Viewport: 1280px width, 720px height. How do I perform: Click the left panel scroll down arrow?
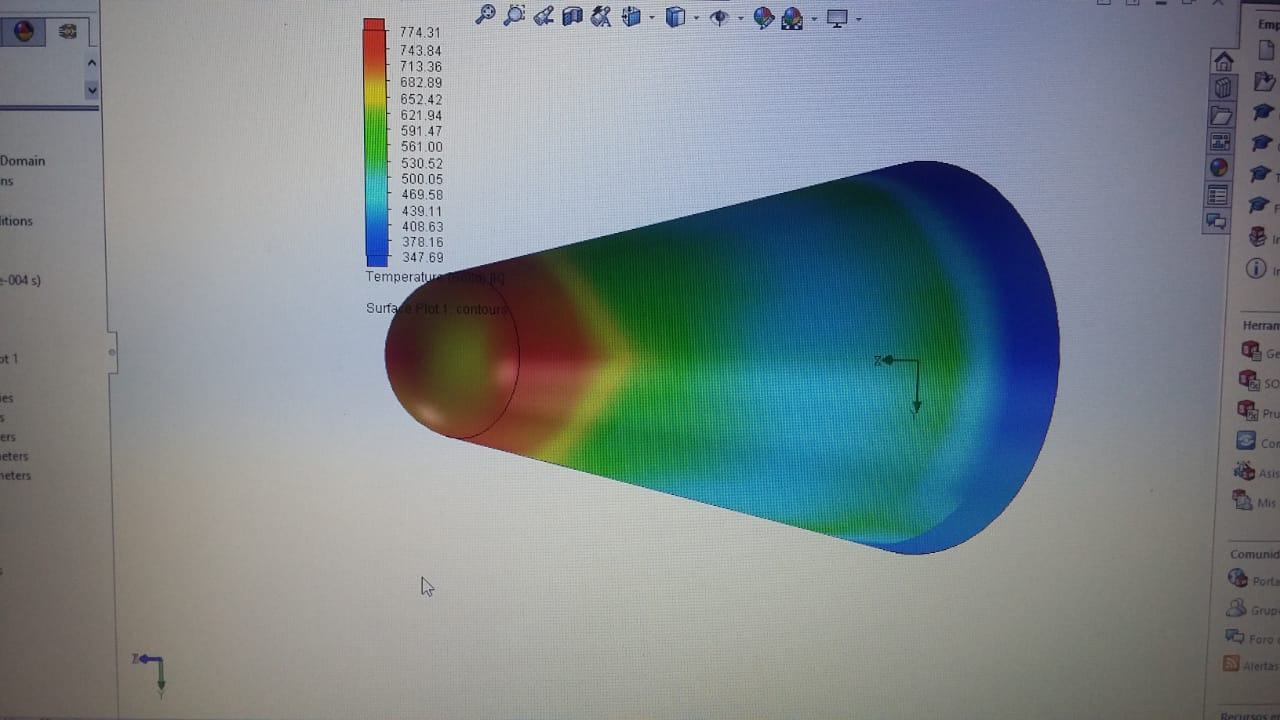click(x=92, y=90)
